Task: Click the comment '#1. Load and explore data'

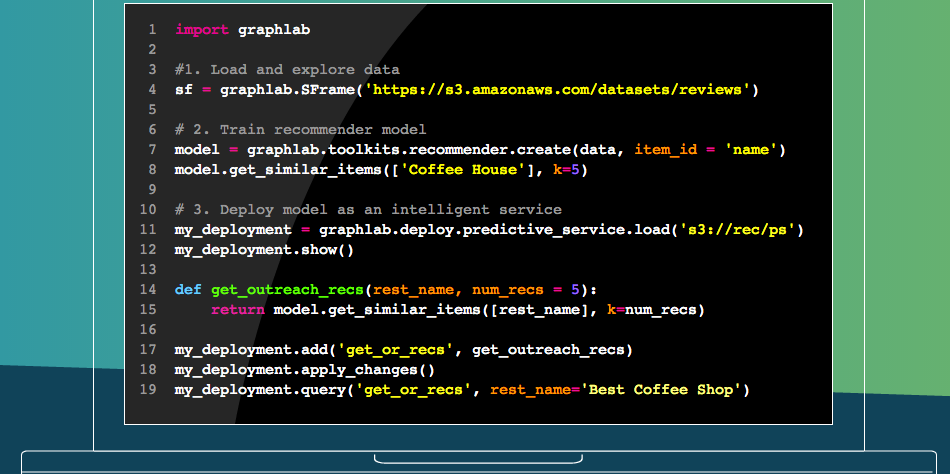Action: [x=287, y=70]
